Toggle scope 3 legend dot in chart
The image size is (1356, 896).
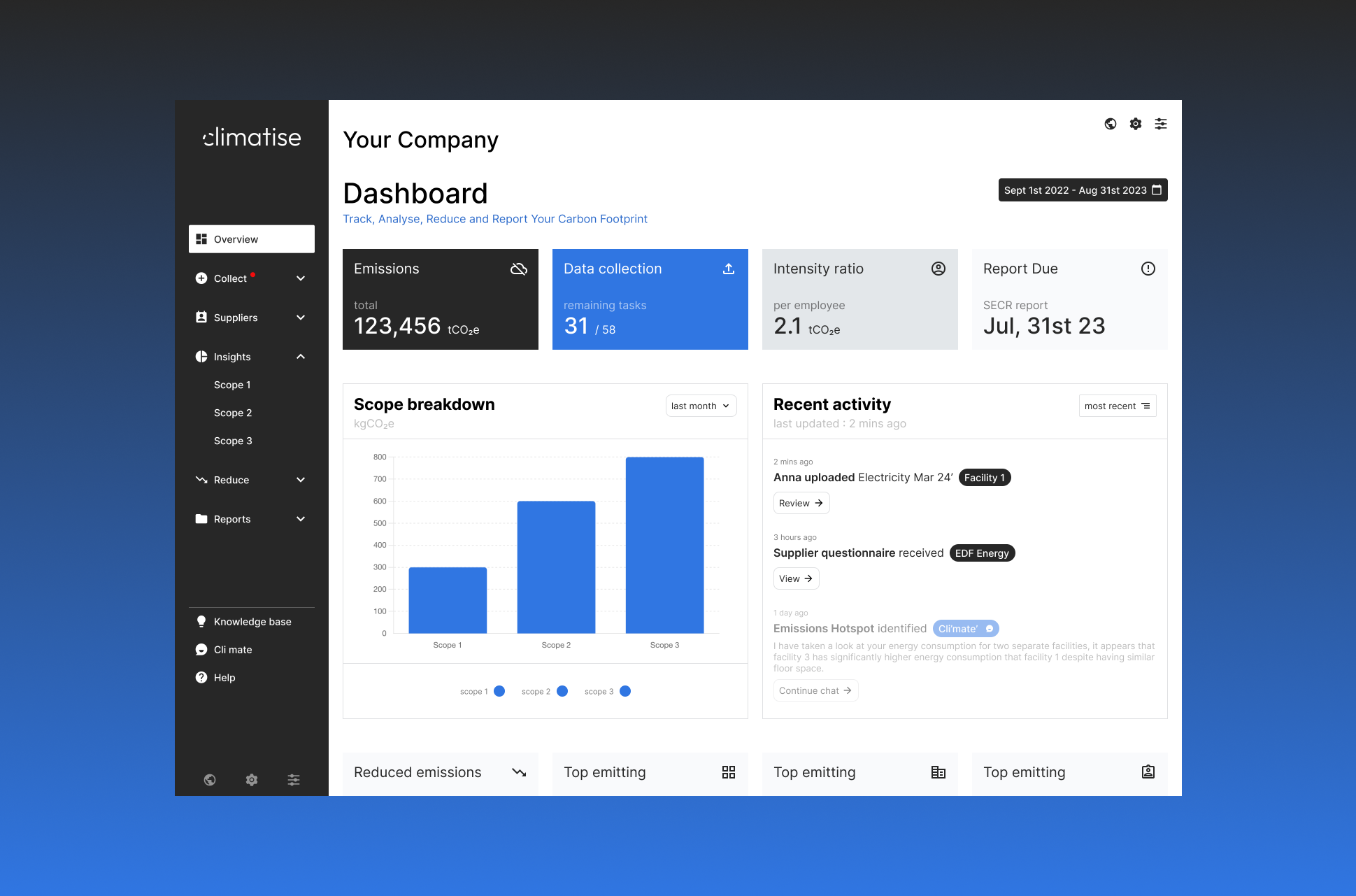625,691
